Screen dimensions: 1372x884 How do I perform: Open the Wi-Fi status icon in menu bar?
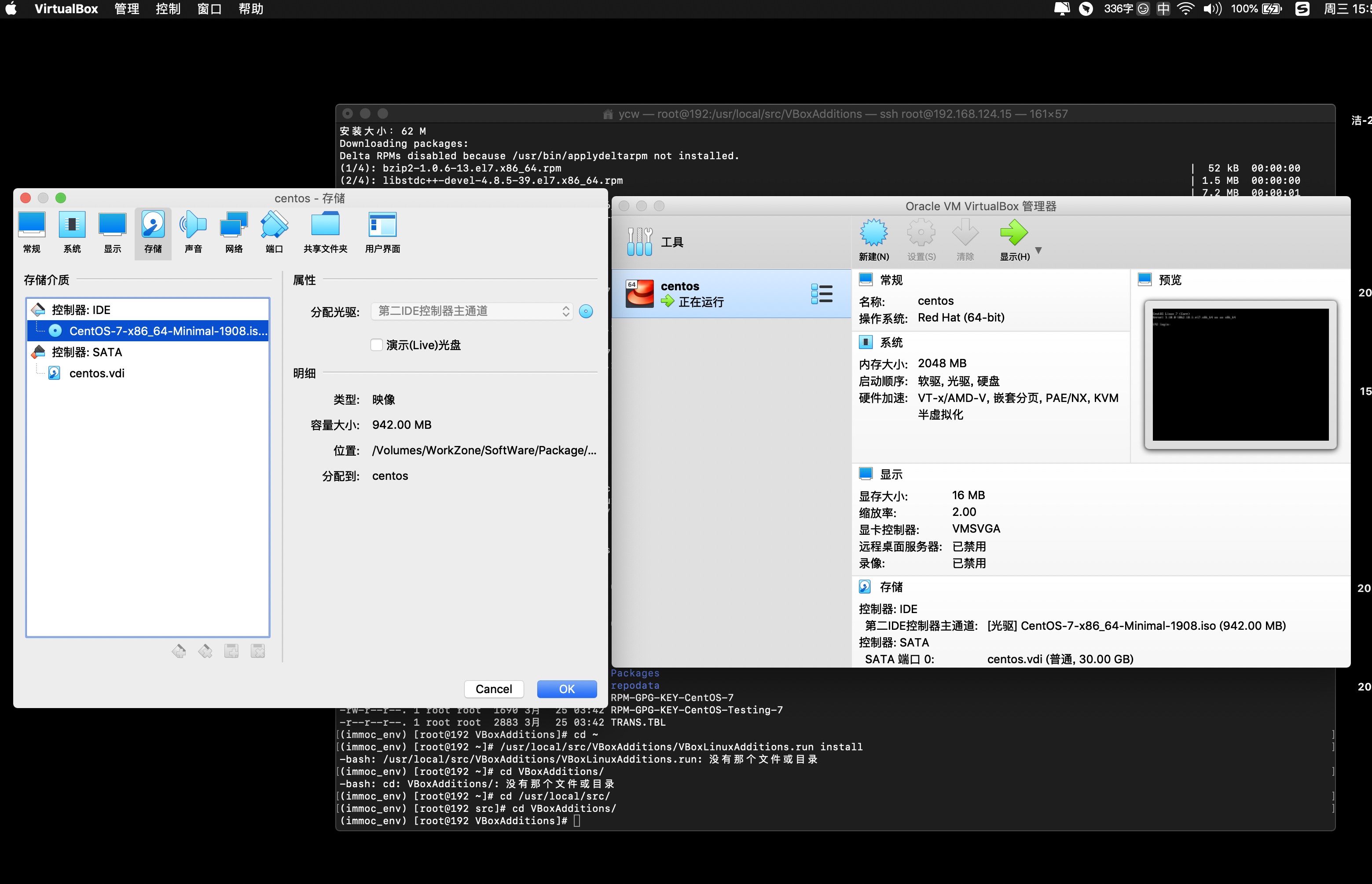coord(1185,9)
